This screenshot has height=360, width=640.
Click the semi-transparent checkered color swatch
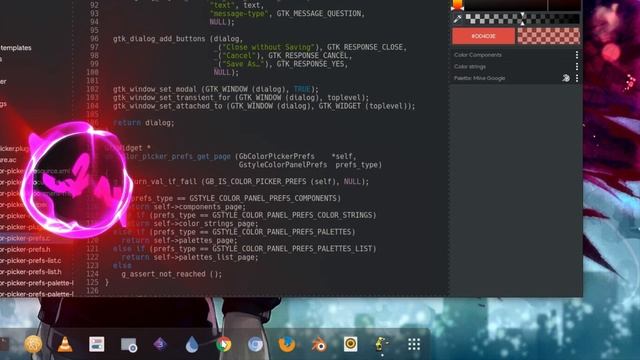click(x=549, y=36)
